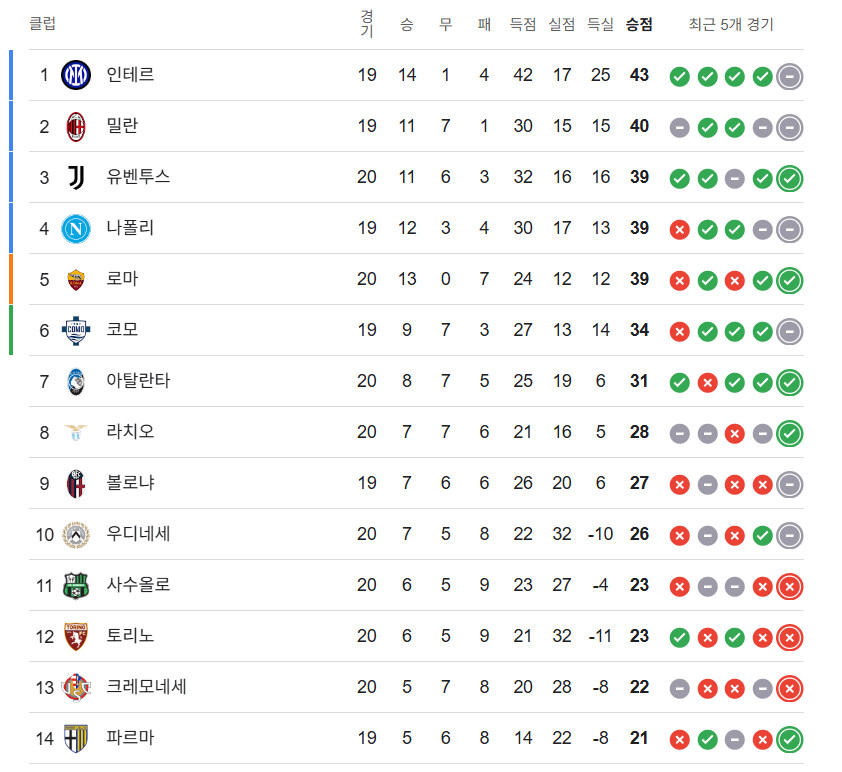Click the Parma shield logo
The width and height of the screenshot is (842, 772).
point(76,739)
